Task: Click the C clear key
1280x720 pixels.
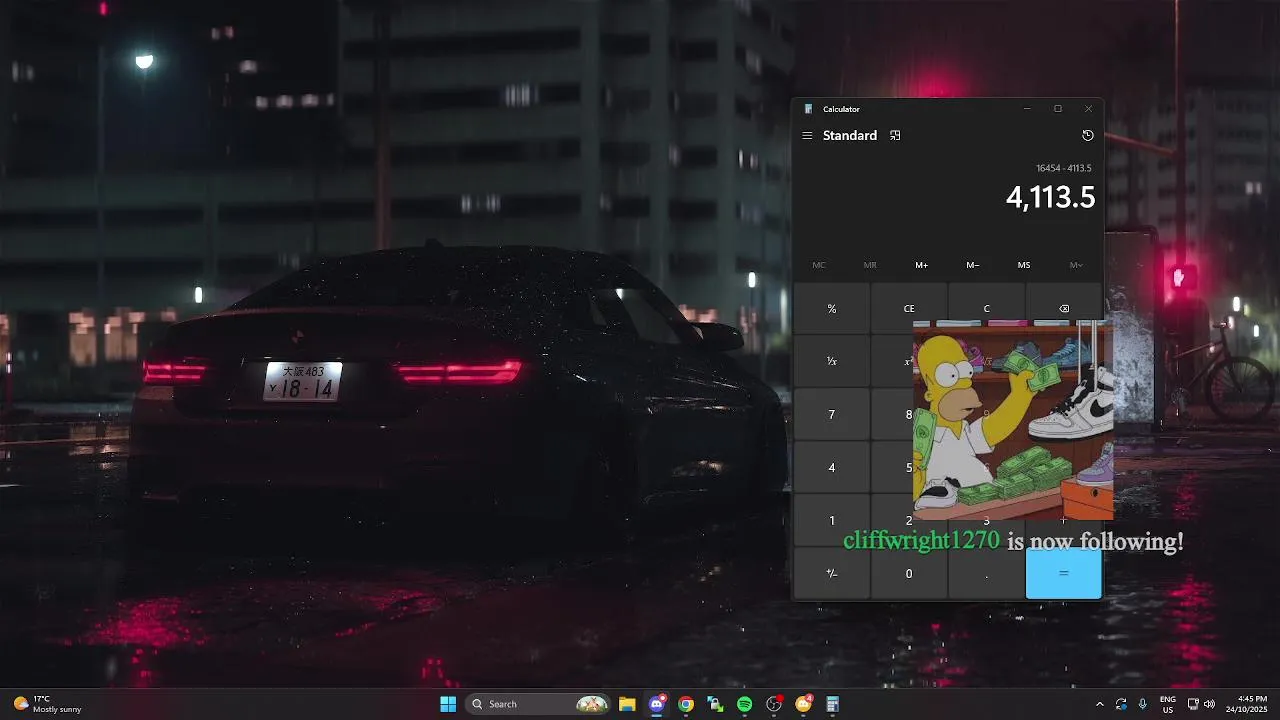Action: [986, 308]
